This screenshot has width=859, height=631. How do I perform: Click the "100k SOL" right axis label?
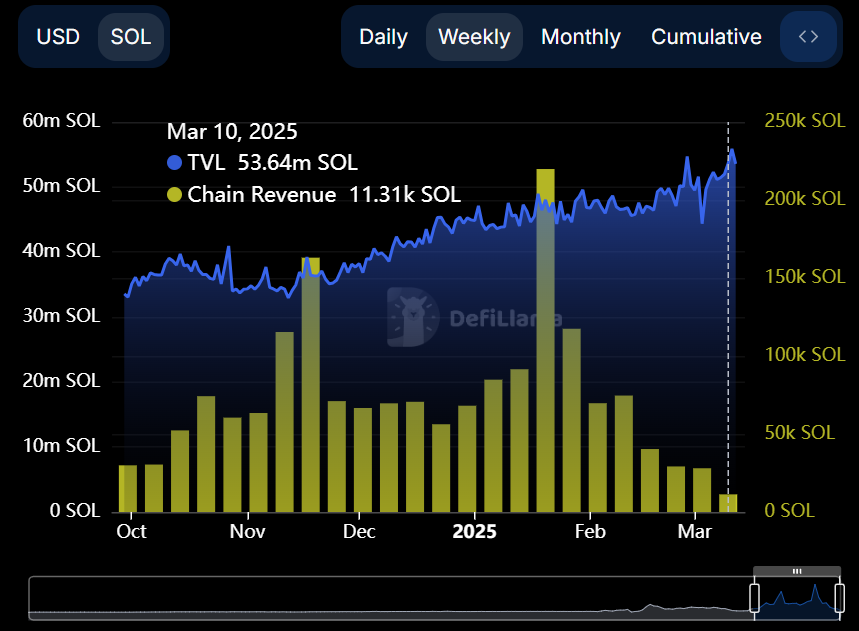(x=805, y=354)
